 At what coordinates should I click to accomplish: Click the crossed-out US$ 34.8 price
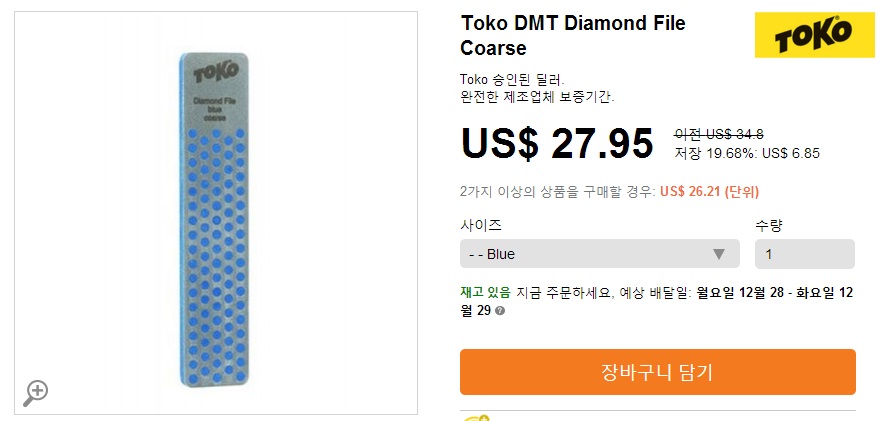[x=719, y=134]
